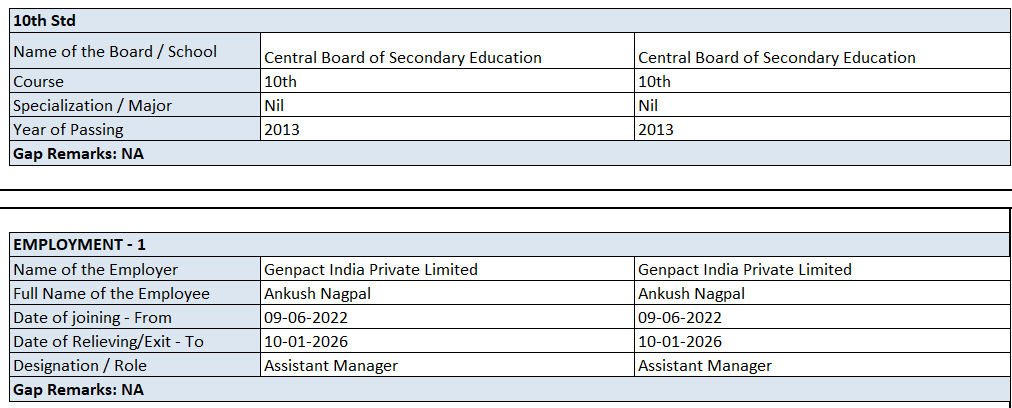Click the "Year of Passing" label cell
The image size is (1012, 408).
coord(68,130)
